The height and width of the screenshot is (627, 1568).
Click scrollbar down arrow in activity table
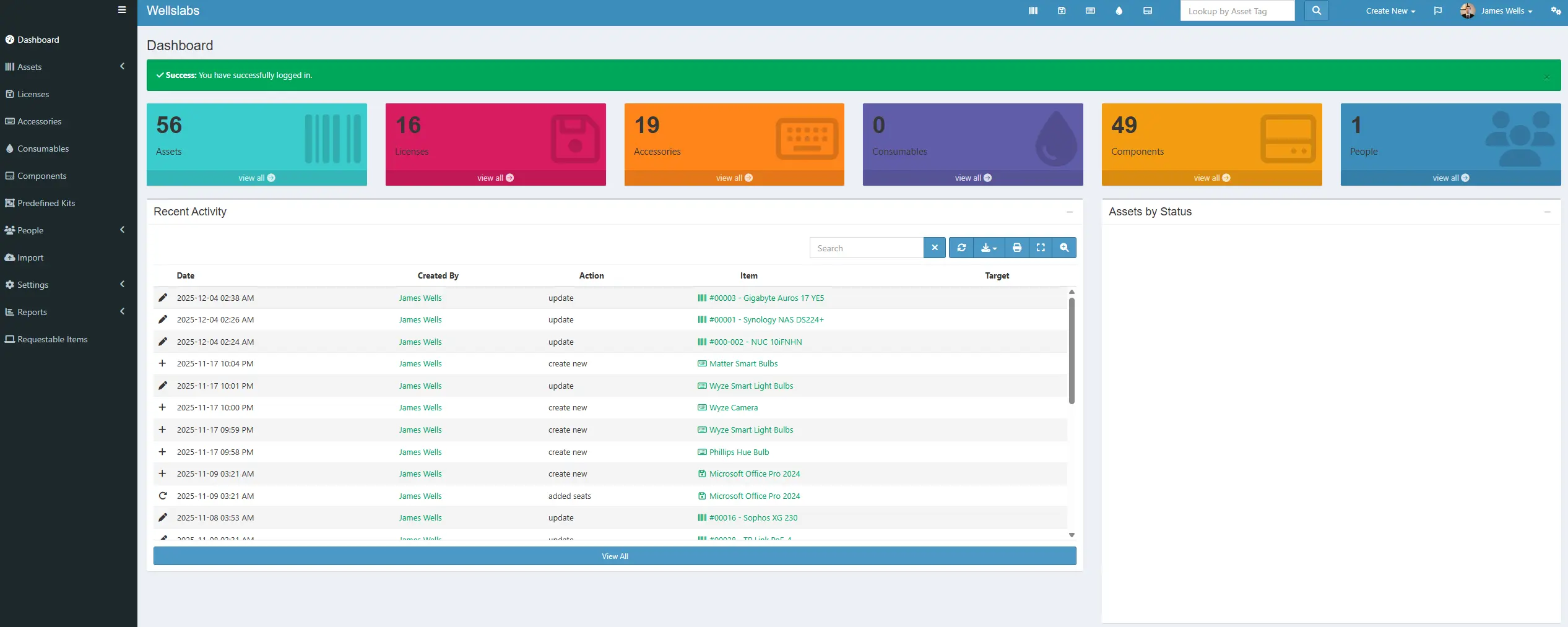click(1072, 535)
